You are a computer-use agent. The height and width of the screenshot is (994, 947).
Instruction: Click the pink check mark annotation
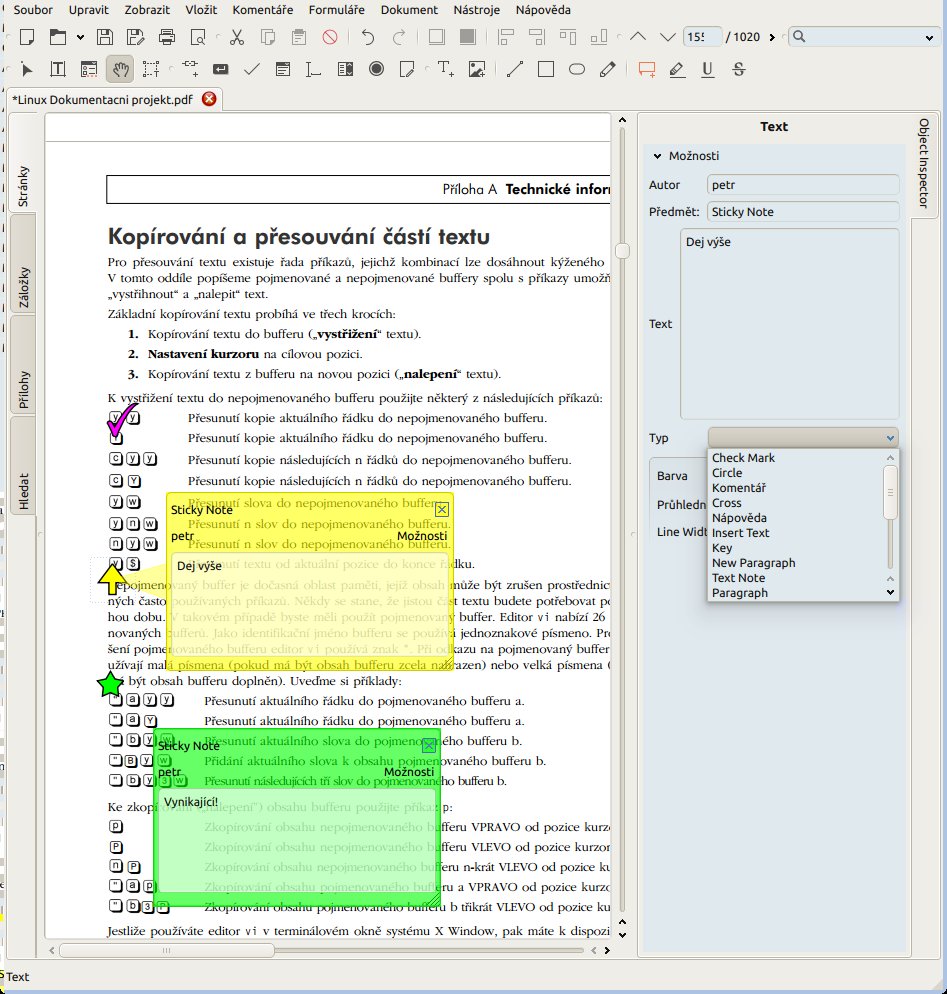(122, 419)
